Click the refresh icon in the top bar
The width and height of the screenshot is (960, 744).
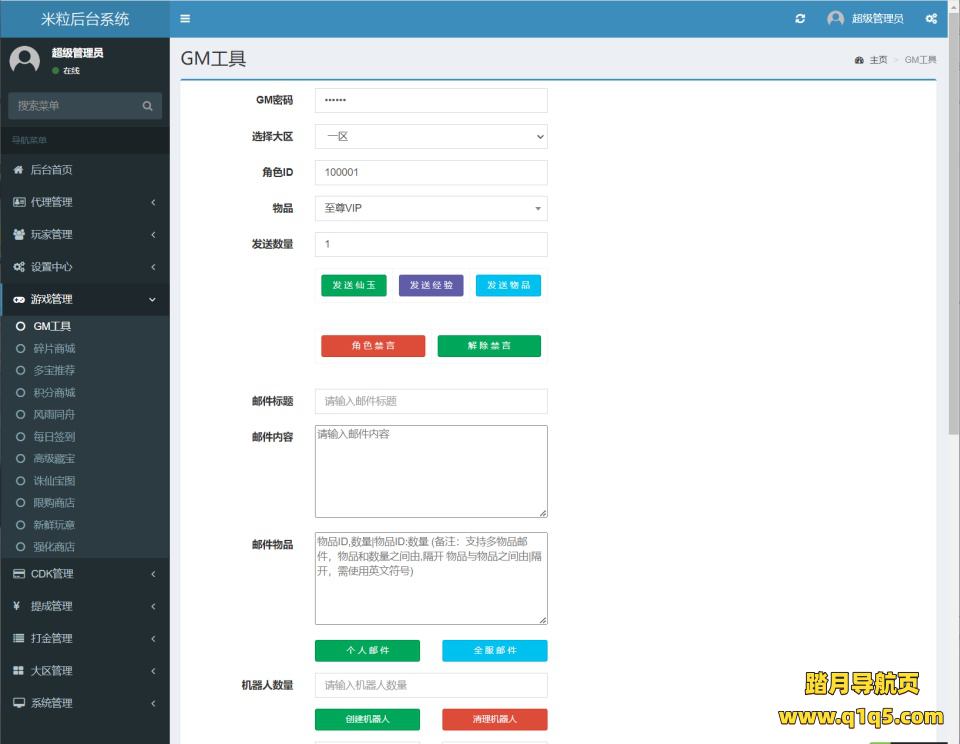click(x=800, y=19)
